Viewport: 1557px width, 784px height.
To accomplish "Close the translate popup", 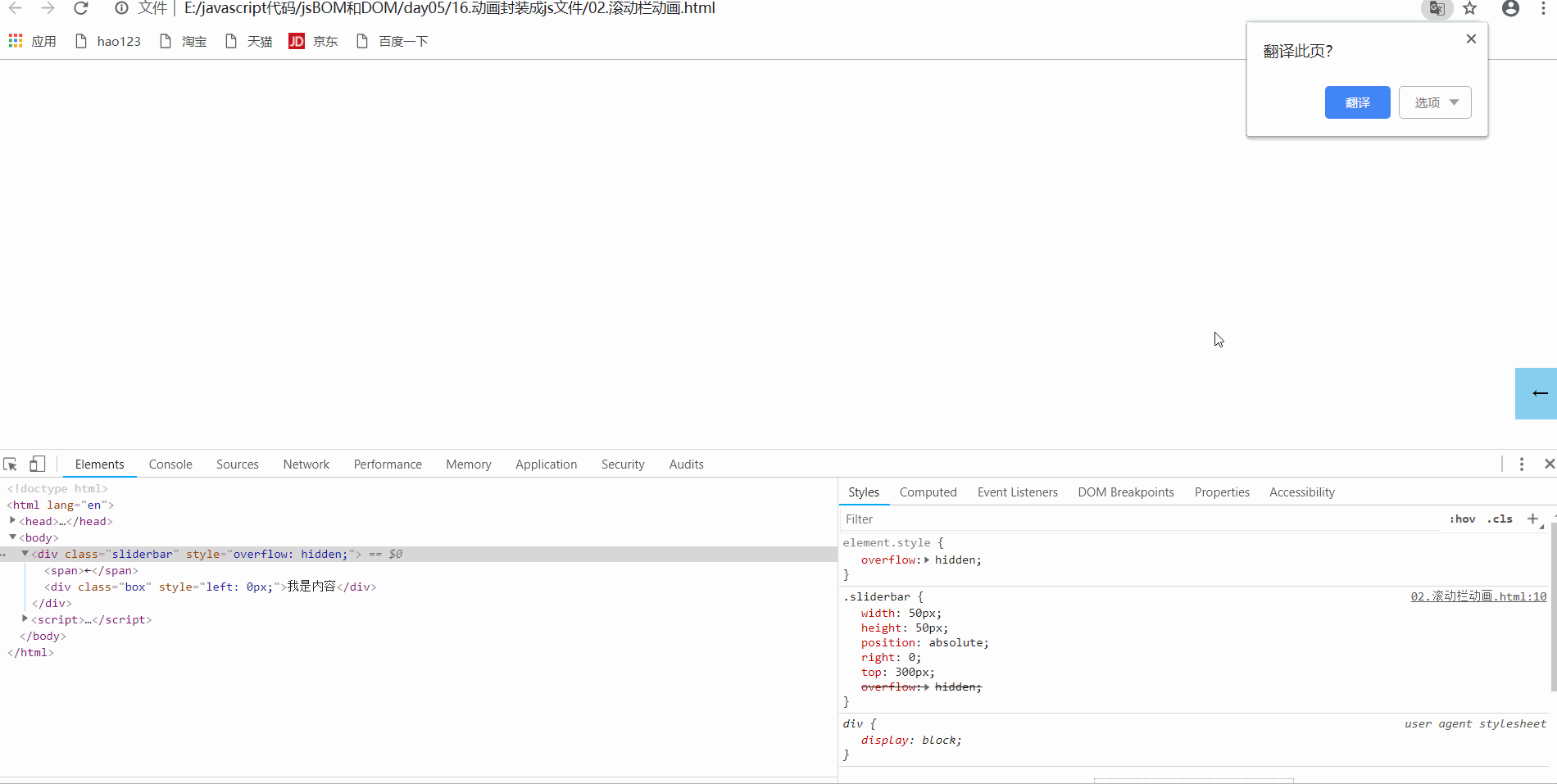I will (x=1471, y=39).
